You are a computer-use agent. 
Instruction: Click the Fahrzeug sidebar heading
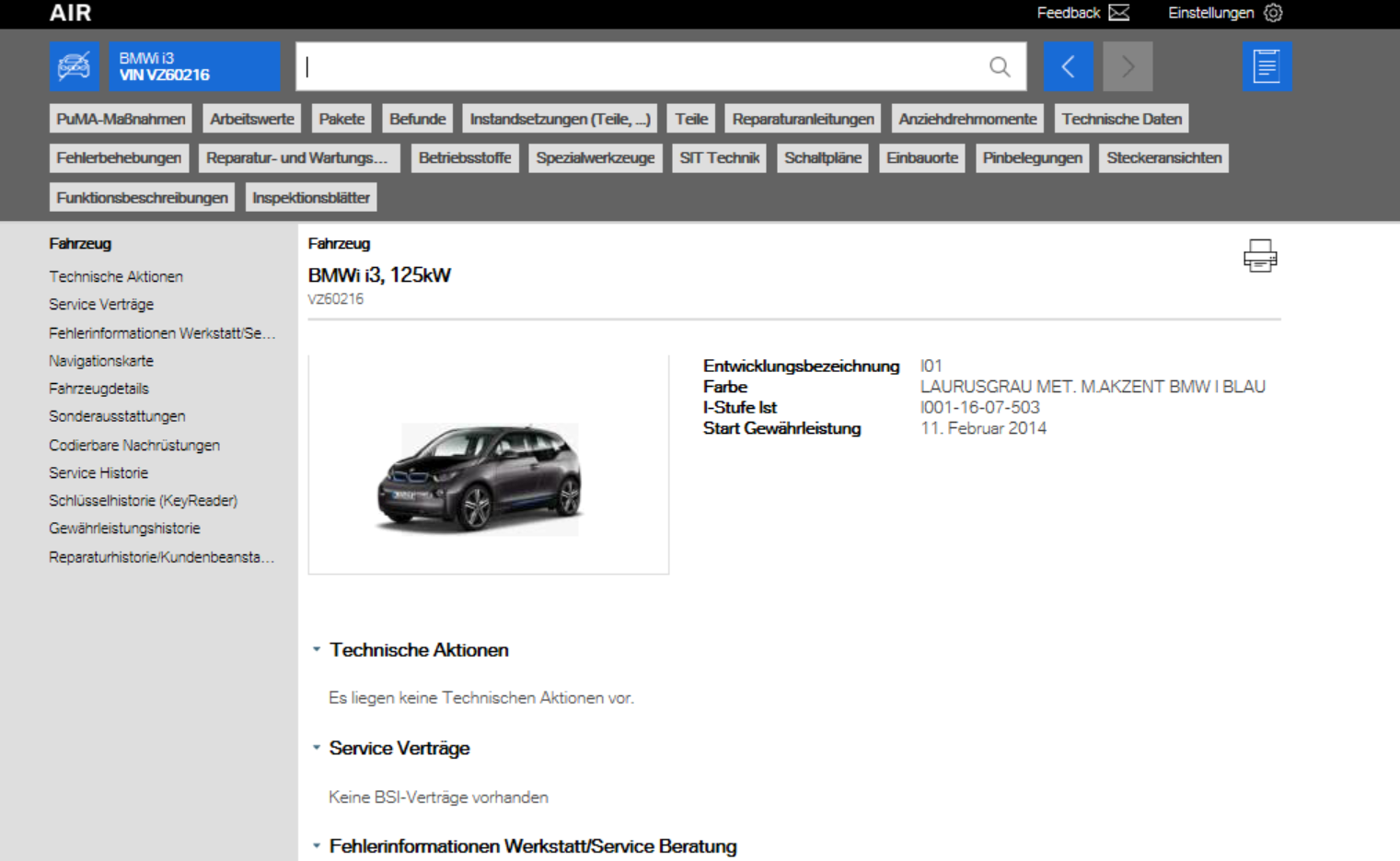(x=80, y=243)
